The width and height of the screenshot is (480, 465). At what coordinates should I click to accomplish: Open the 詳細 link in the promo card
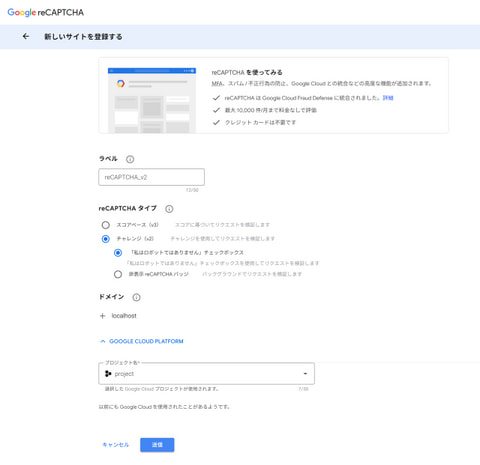[388, 98]
